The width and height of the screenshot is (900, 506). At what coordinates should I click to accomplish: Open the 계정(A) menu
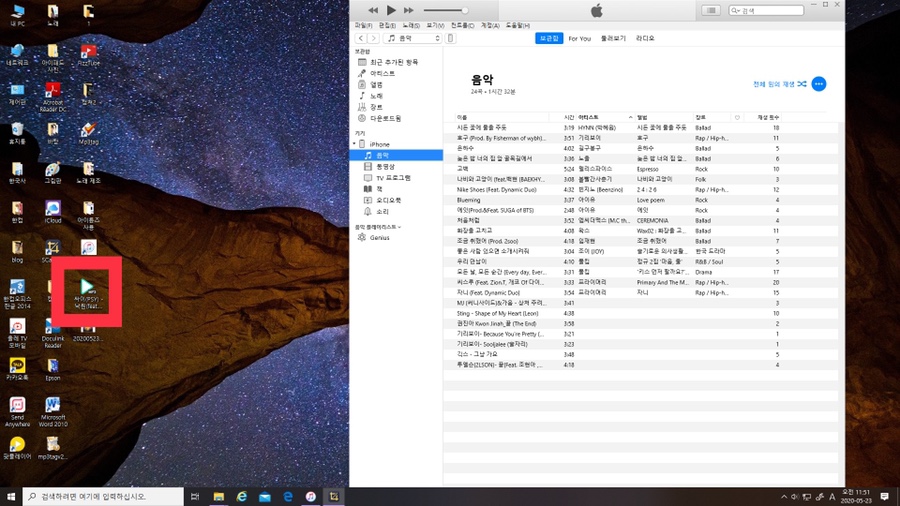pos(490,25)
